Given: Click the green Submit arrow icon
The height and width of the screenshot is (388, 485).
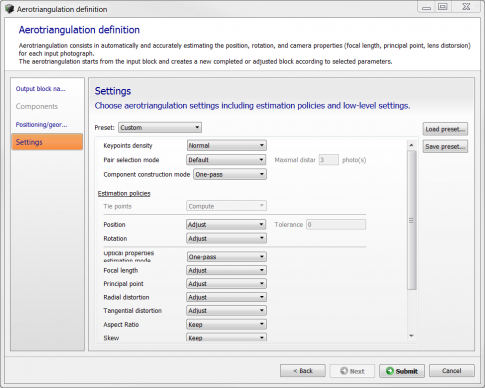Looking at the screenshot, I should point(390,371).
